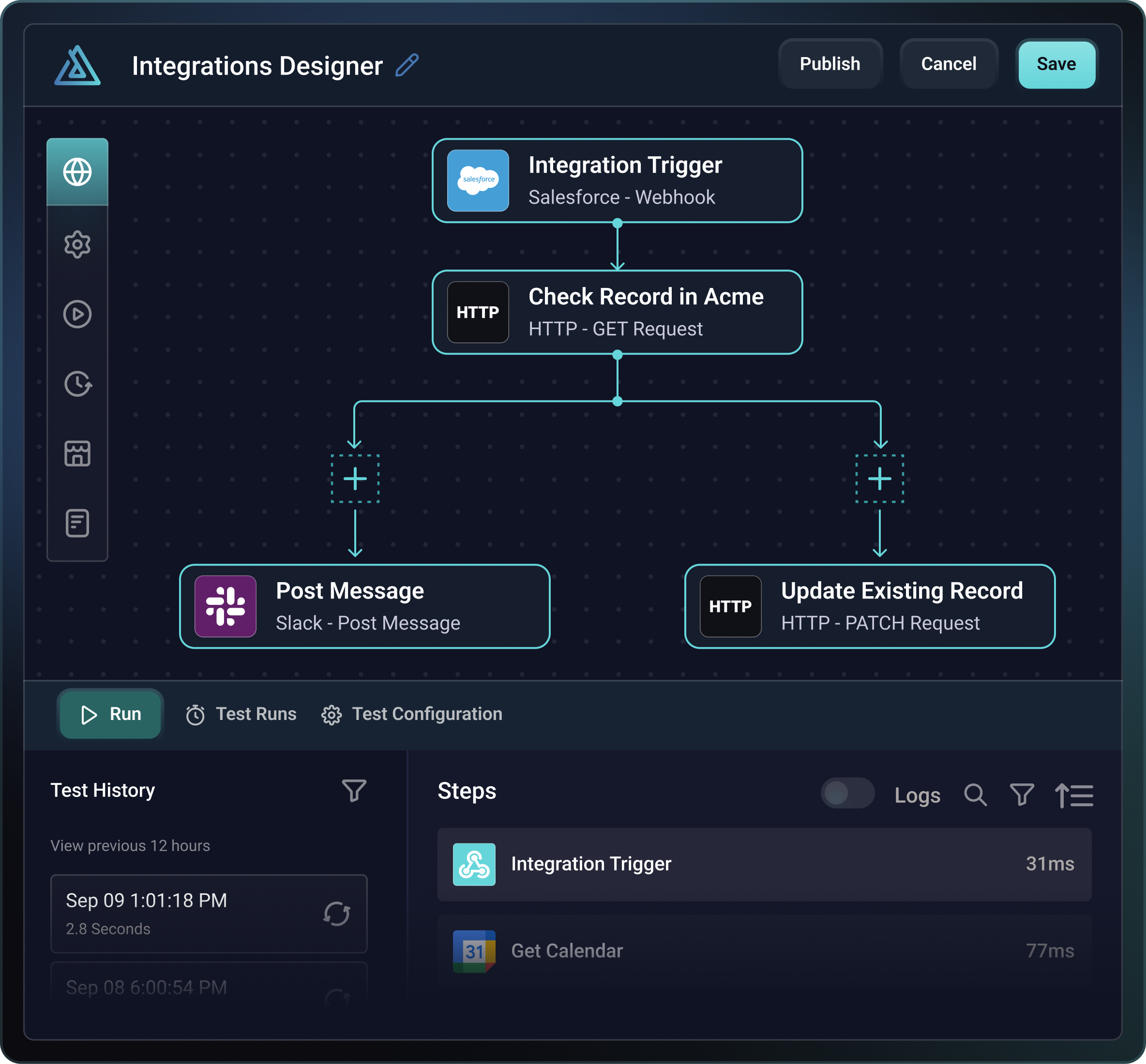The image size is (1146, 1064).
Task: Open the clock history icon in the sidebar
Action: point(77,384)
